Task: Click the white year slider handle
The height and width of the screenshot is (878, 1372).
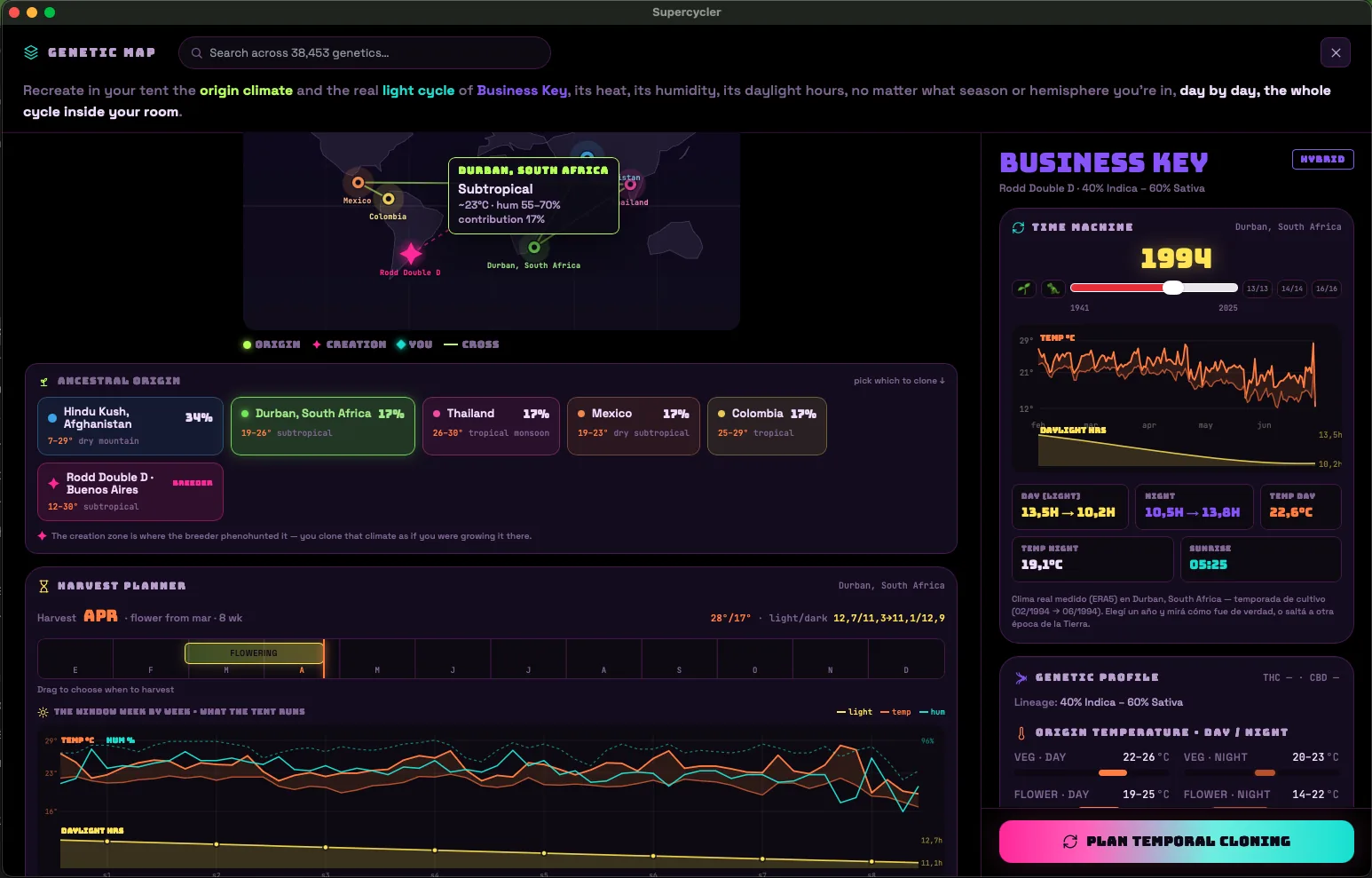Action: pos(1173,288)
